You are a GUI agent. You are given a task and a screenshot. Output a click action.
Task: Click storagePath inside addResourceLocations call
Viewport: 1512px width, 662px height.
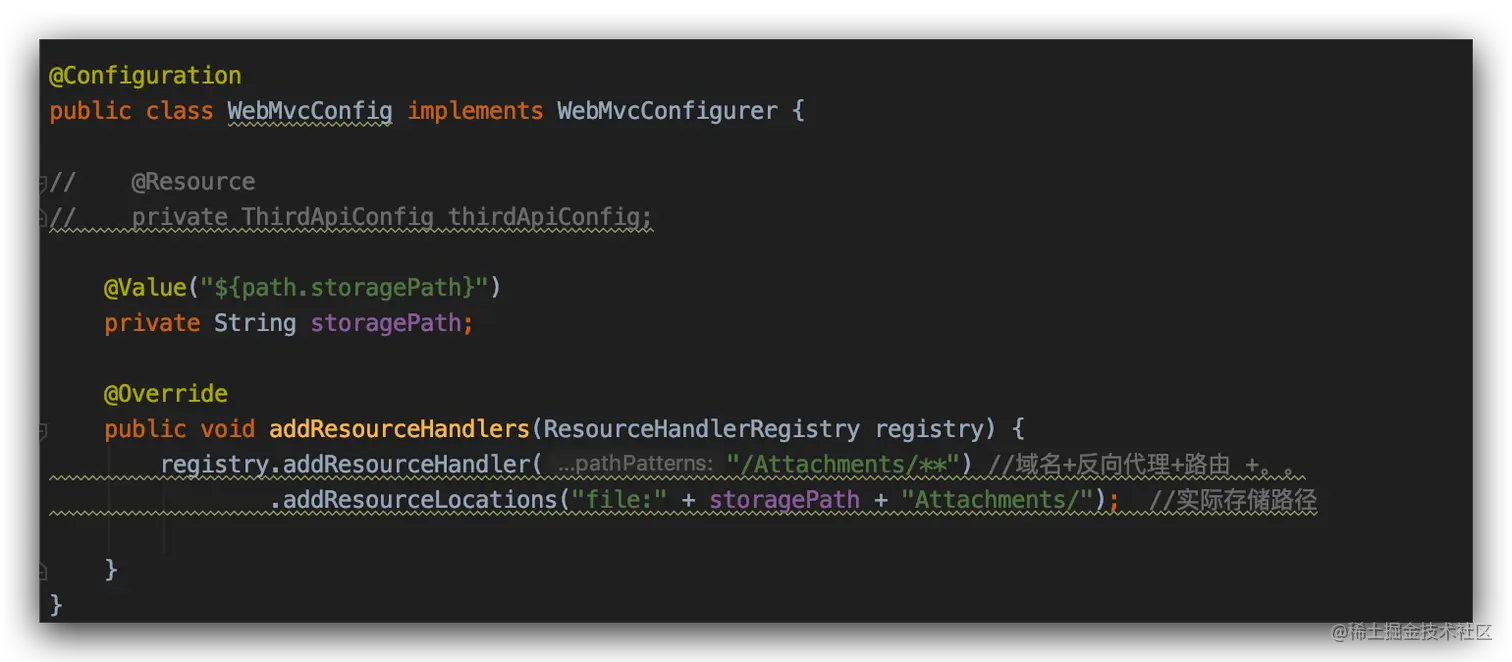point(785,500)
